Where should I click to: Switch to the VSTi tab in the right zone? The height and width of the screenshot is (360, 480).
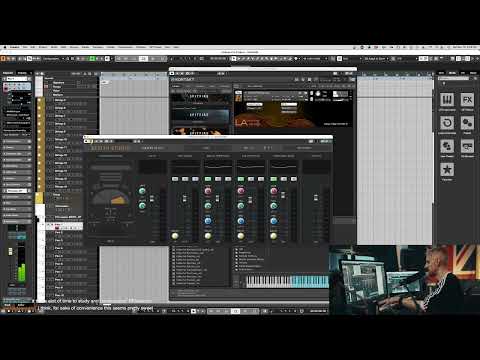click(441, 73)
